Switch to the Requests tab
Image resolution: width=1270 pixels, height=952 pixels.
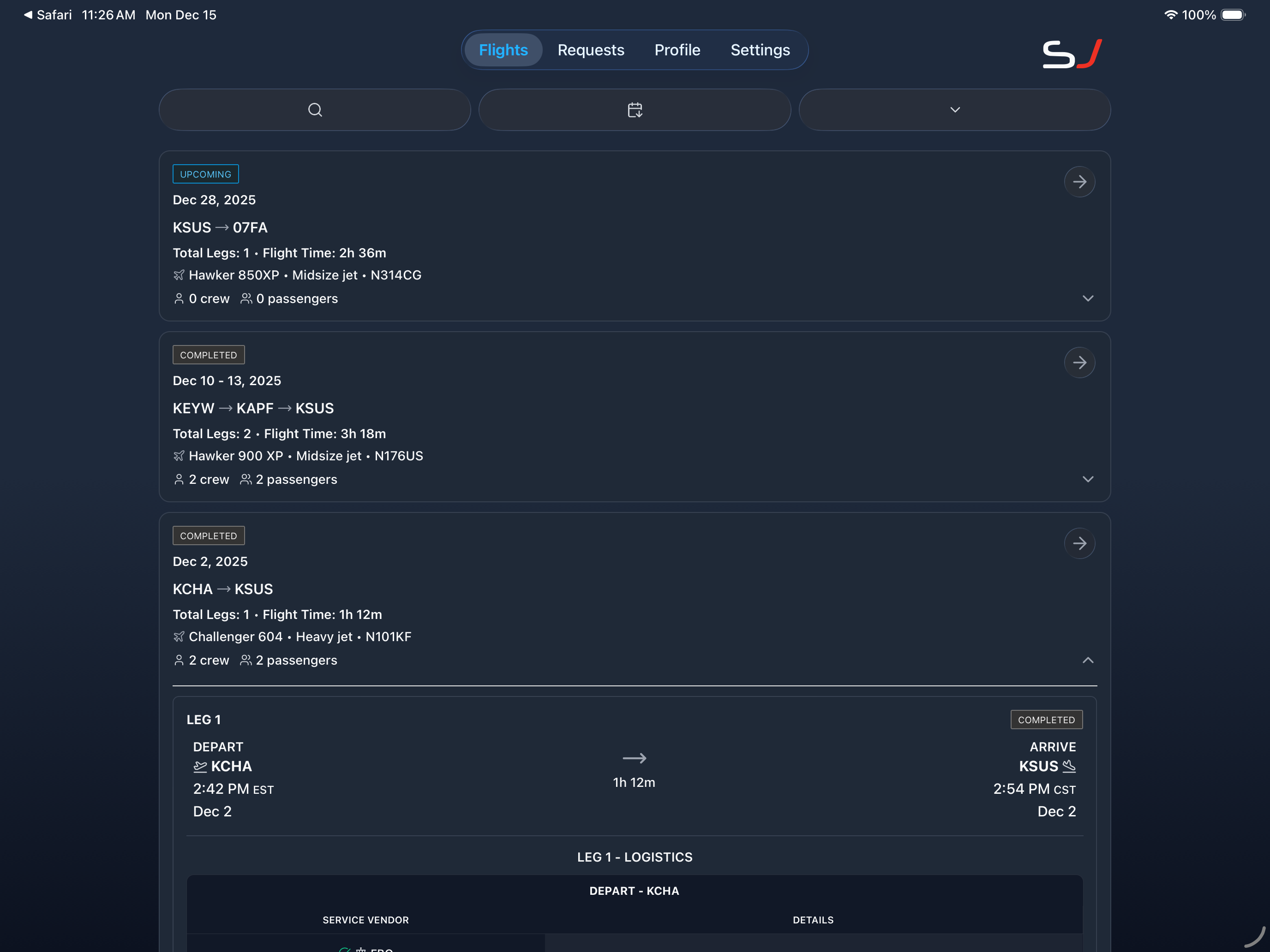coord(591,50)
